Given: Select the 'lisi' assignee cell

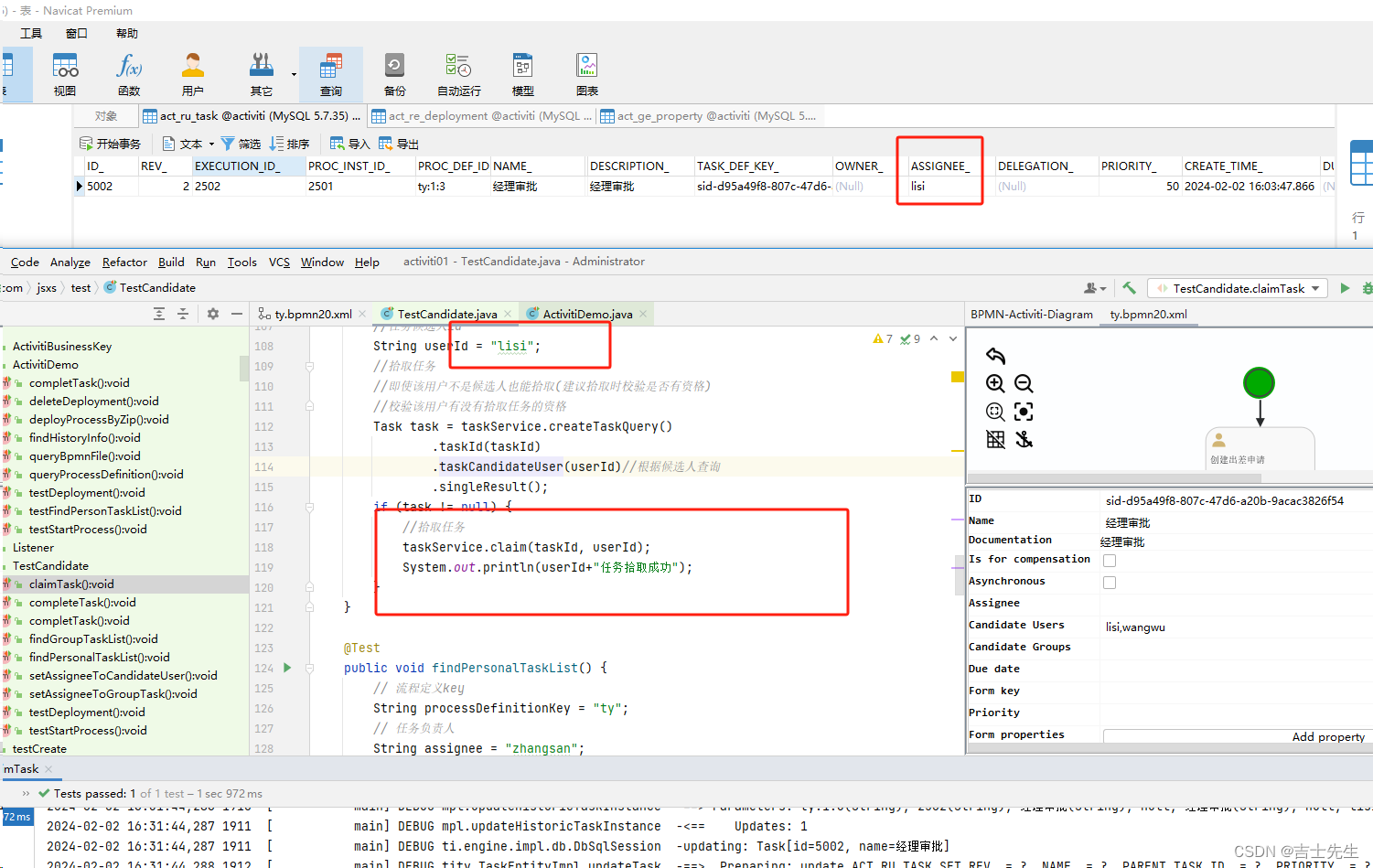Looking at the screenshot, I should pyautogui.click(x=949, y=186).
